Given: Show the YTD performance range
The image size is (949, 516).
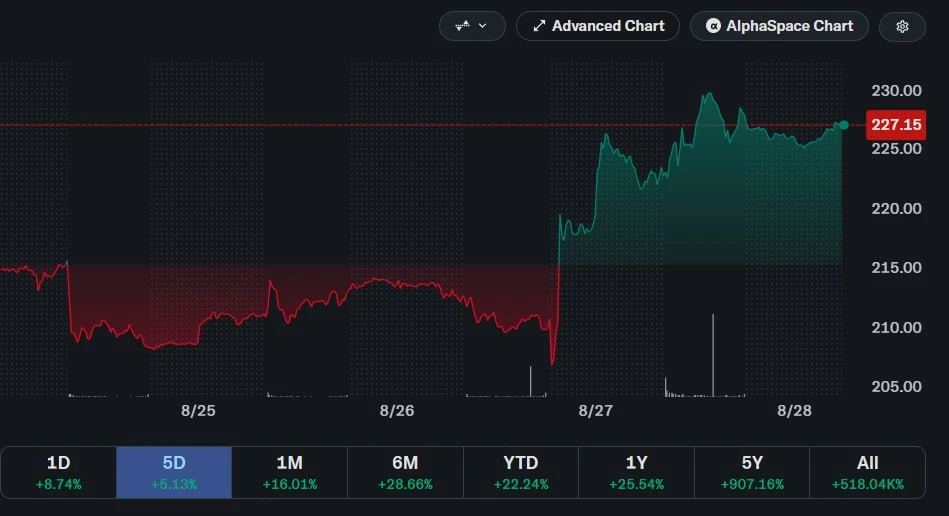Looking at the screenshot, I should (x=520, y=472).
